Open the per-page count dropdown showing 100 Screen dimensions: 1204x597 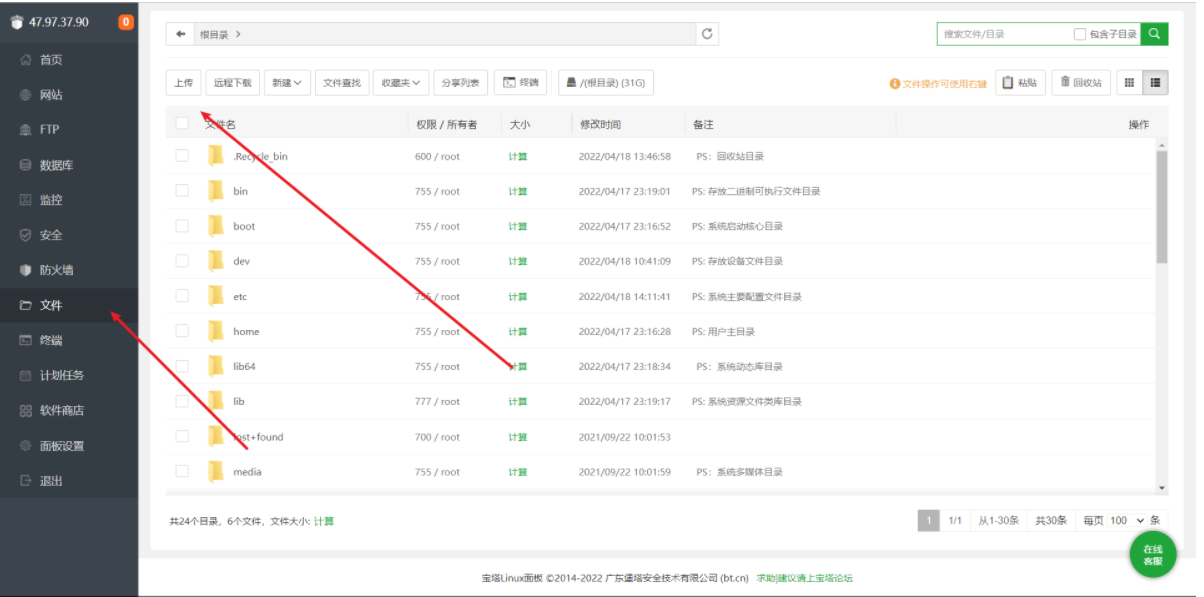pyautogui.click(x=1126, y=520)
